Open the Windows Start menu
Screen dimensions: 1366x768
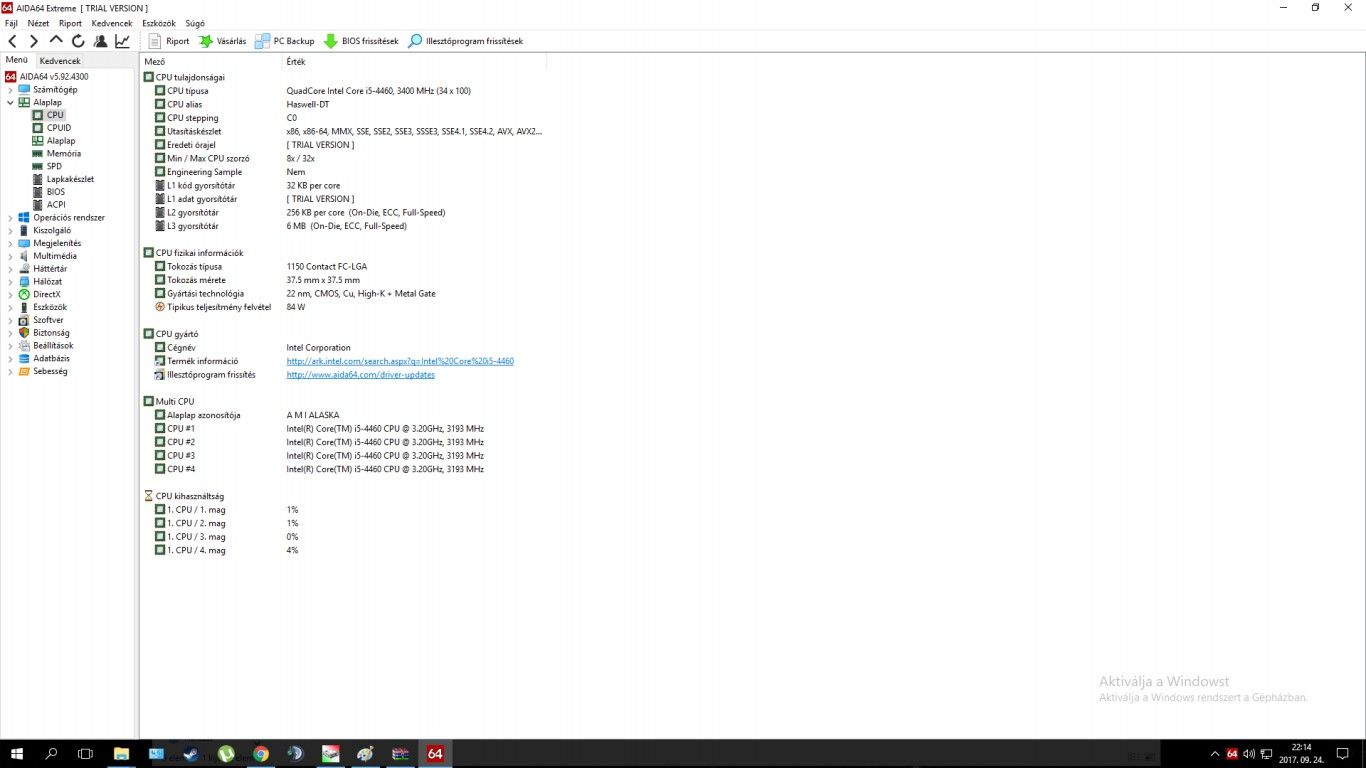(17, 753)
